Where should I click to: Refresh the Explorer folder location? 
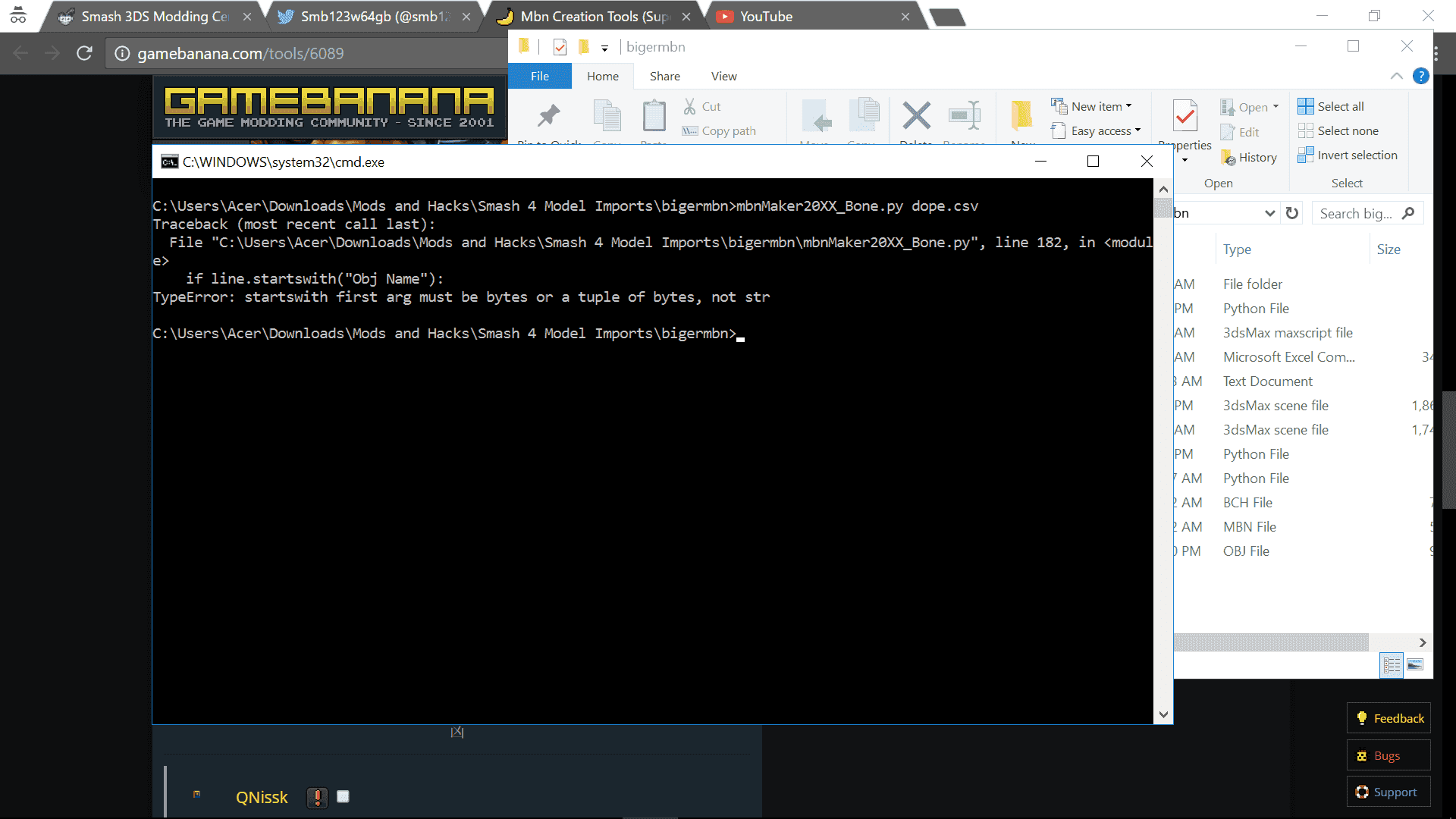click(1292, 213)
